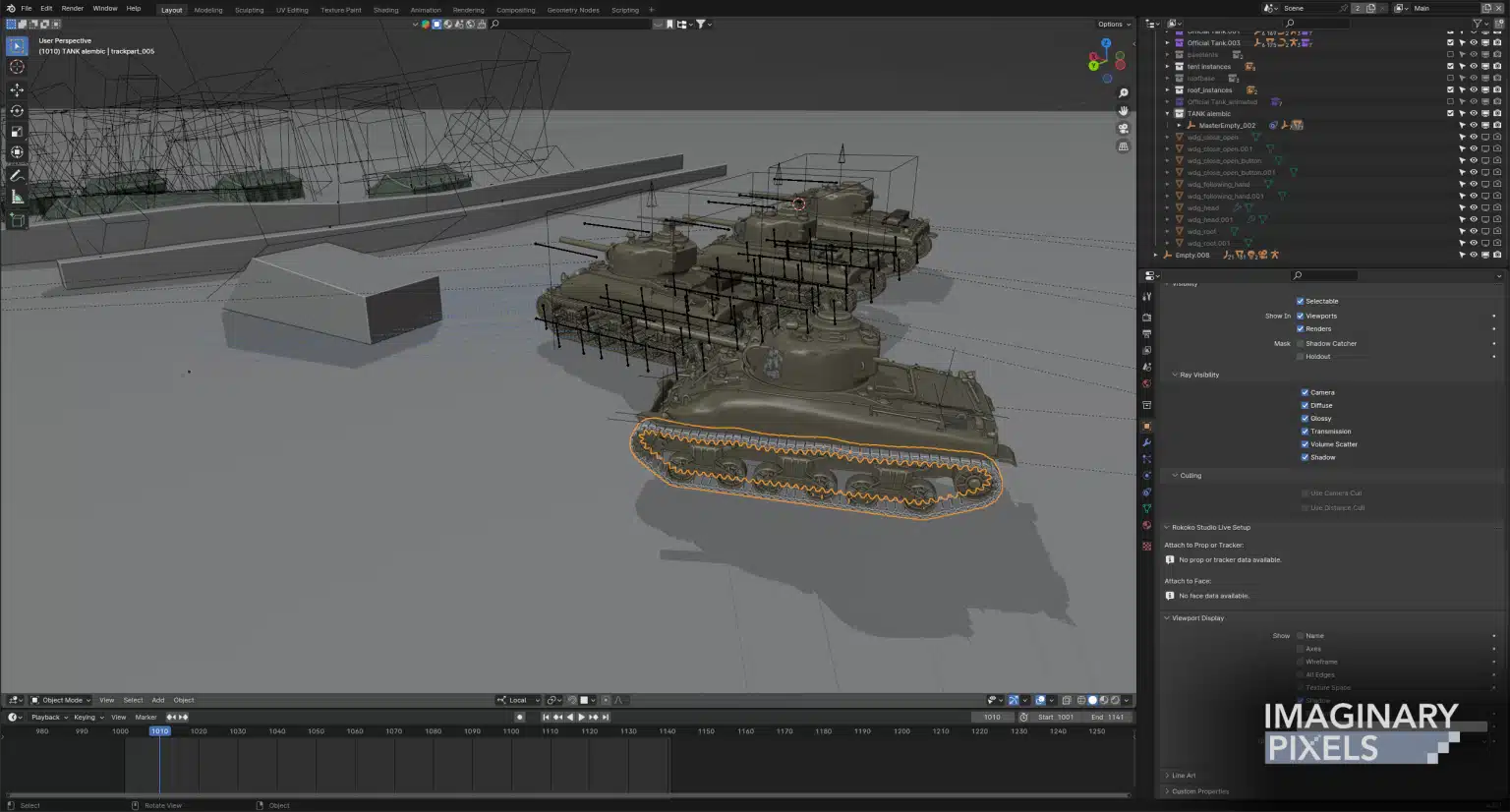This screenshot has height=812, width=1510.
Task: Open the Add menu in the viewport header
Action: [157, 700]
